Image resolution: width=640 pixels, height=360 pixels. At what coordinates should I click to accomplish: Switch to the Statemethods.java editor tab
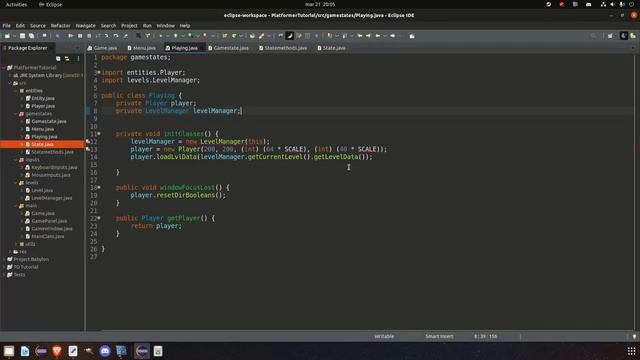283,48
